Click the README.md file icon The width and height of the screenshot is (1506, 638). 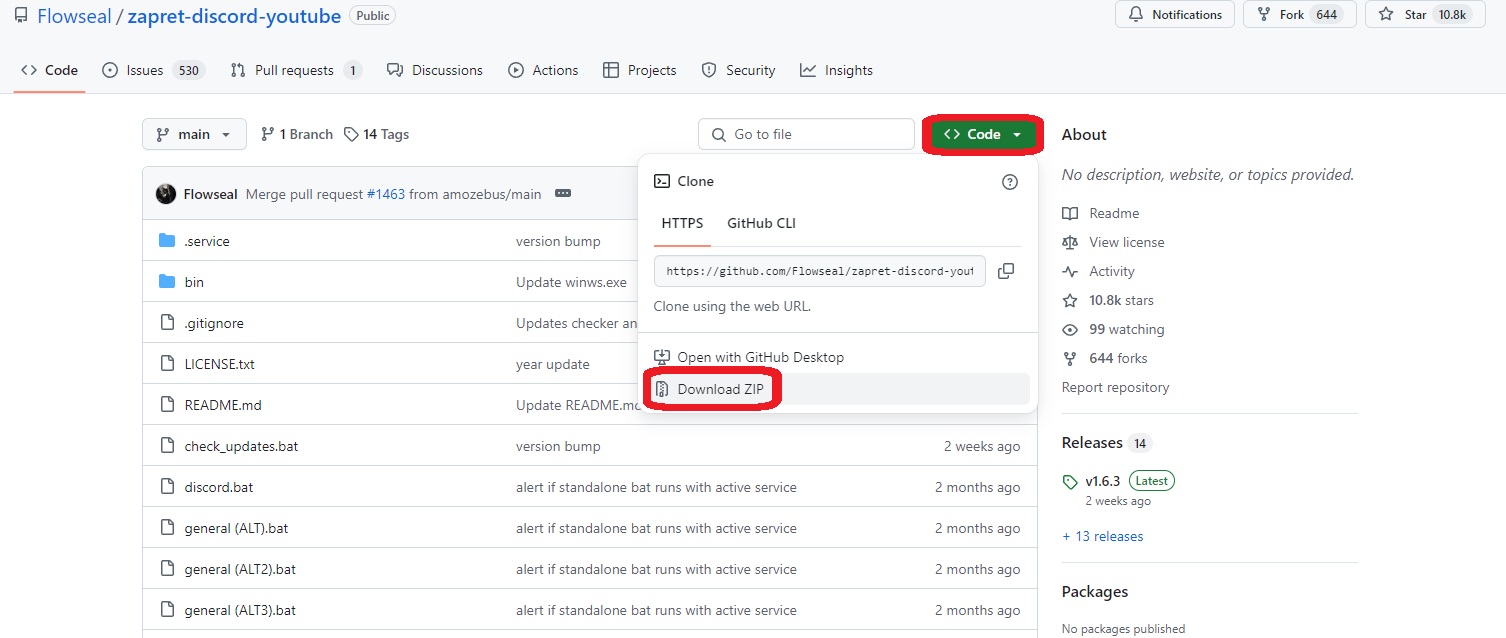(x=167, y=405)
